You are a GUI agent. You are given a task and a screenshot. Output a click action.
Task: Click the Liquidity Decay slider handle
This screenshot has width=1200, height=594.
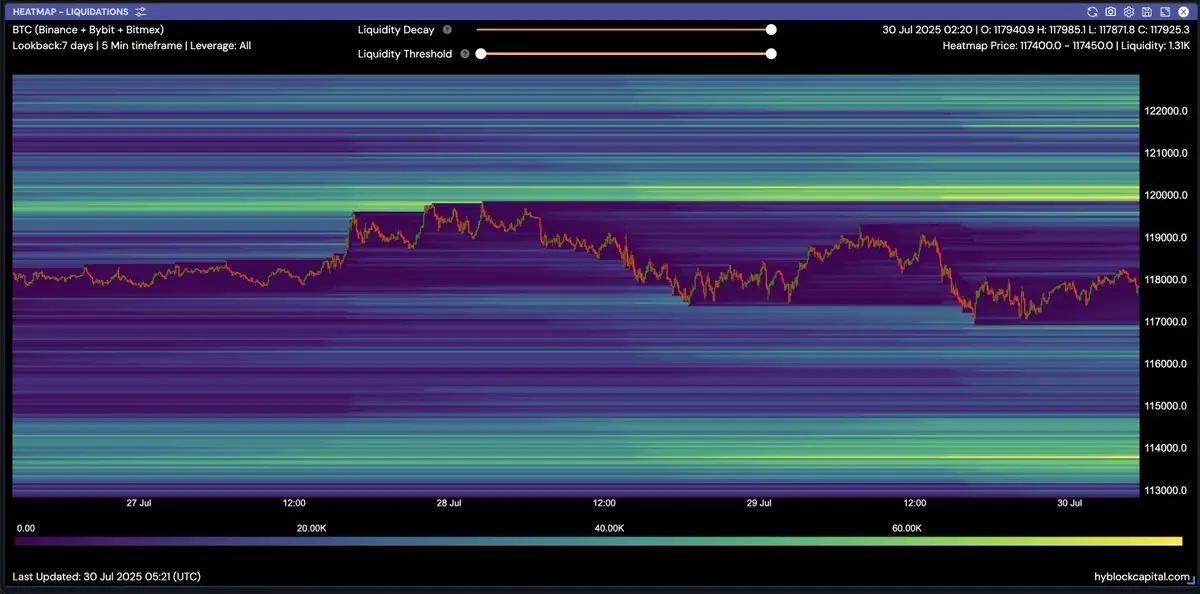coord(771,30)
